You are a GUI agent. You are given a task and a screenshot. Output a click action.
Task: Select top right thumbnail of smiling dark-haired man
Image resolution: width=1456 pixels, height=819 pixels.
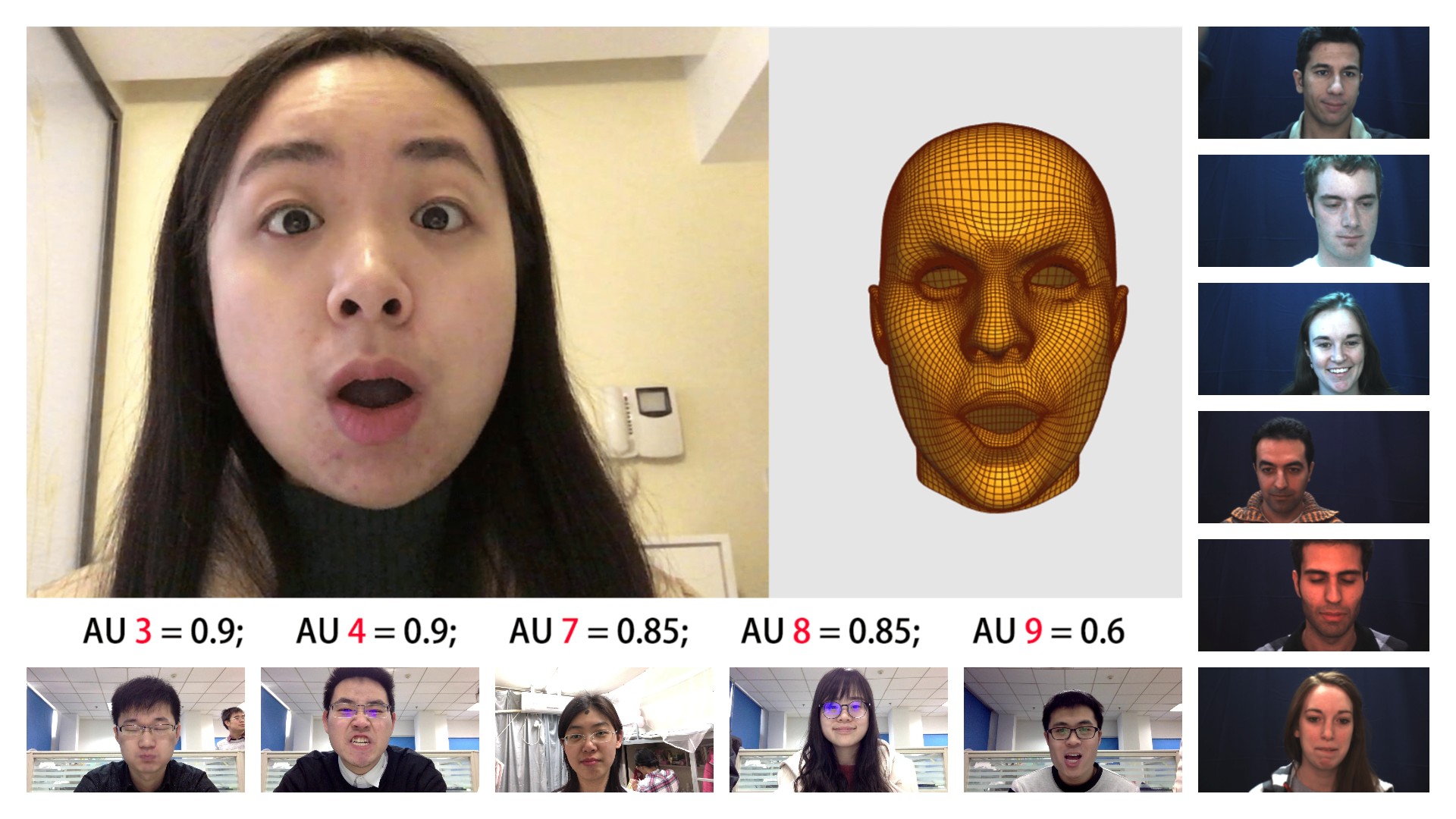[1313, 83]
